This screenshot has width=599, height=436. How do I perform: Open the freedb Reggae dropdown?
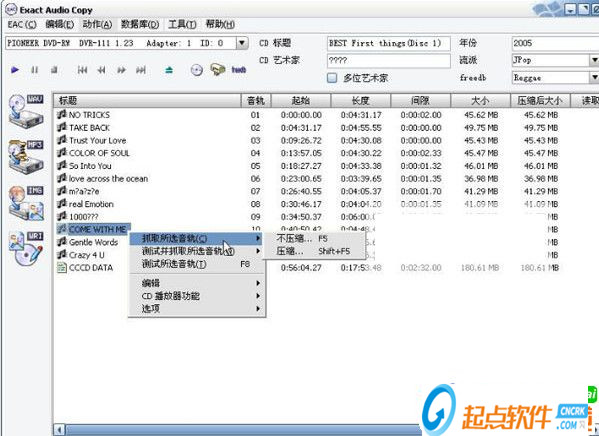pos(594,78)
